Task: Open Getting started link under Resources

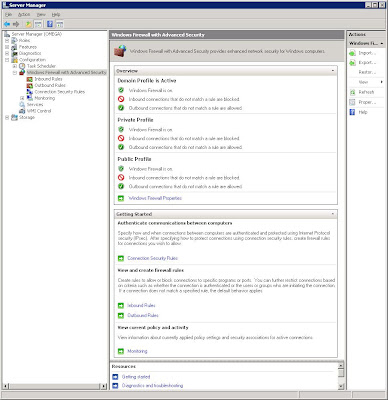Action: [x=136, y=377]
